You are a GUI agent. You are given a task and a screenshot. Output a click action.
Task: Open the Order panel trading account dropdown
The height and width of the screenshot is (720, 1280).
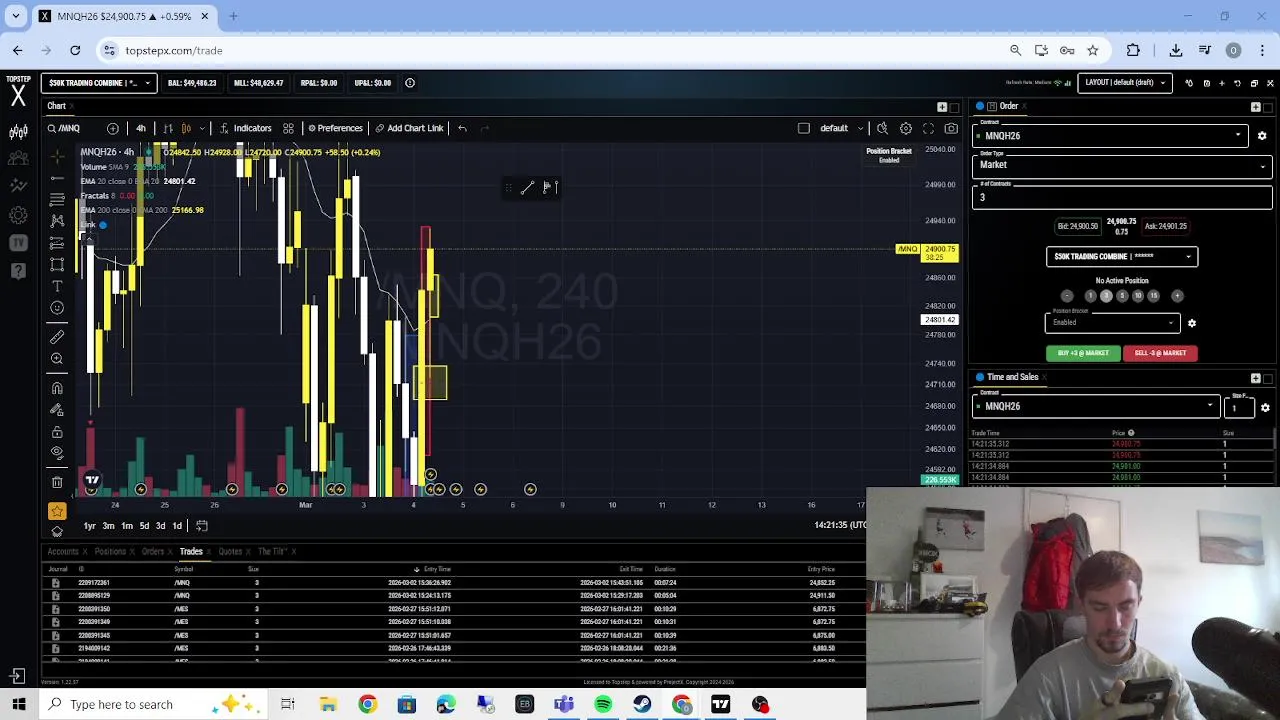pyautogui.click(x=1122, y=257)
